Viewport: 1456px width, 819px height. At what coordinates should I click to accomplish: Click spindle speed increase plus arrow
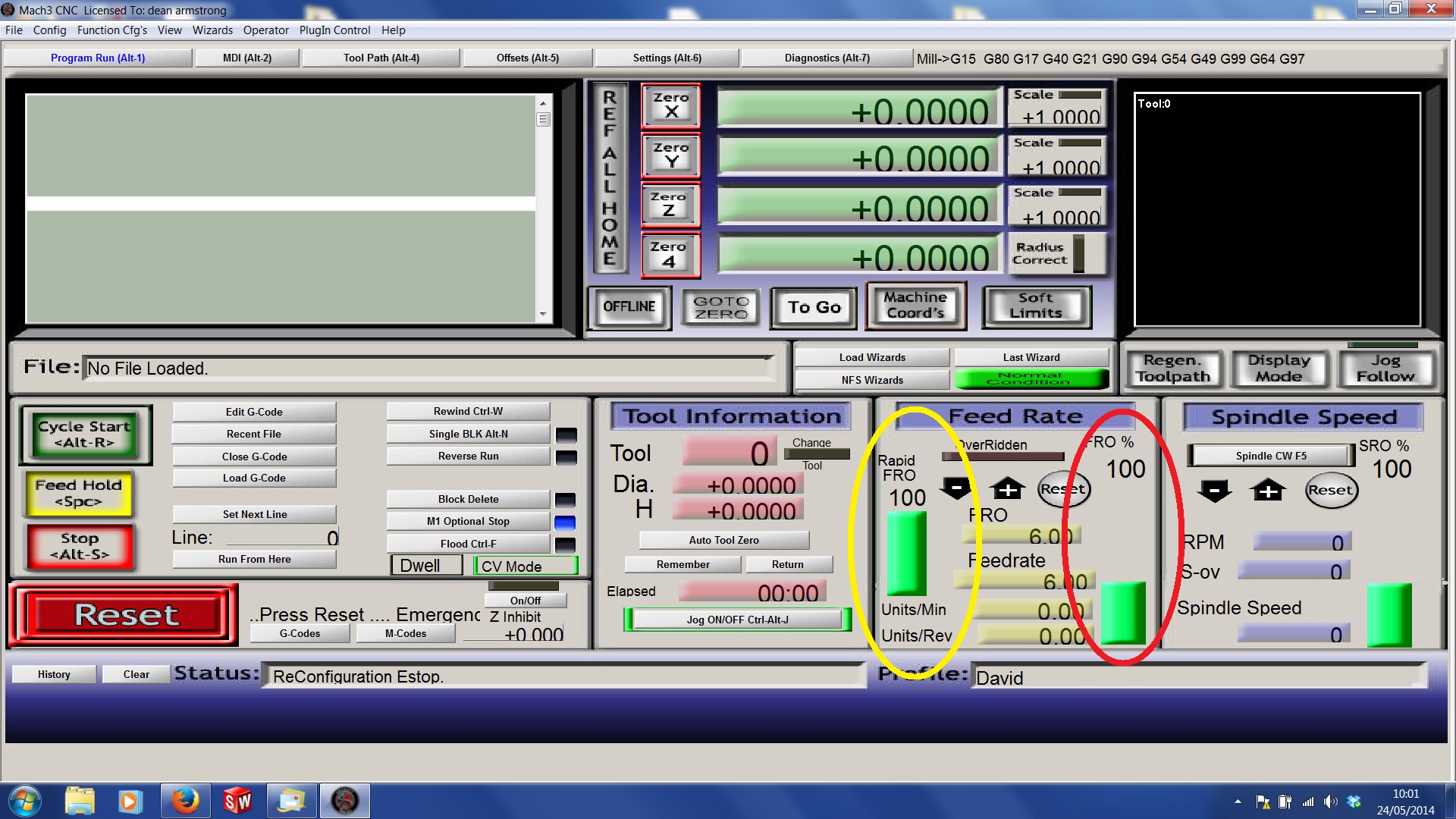pyautogui.click(x=1268, y=491)
